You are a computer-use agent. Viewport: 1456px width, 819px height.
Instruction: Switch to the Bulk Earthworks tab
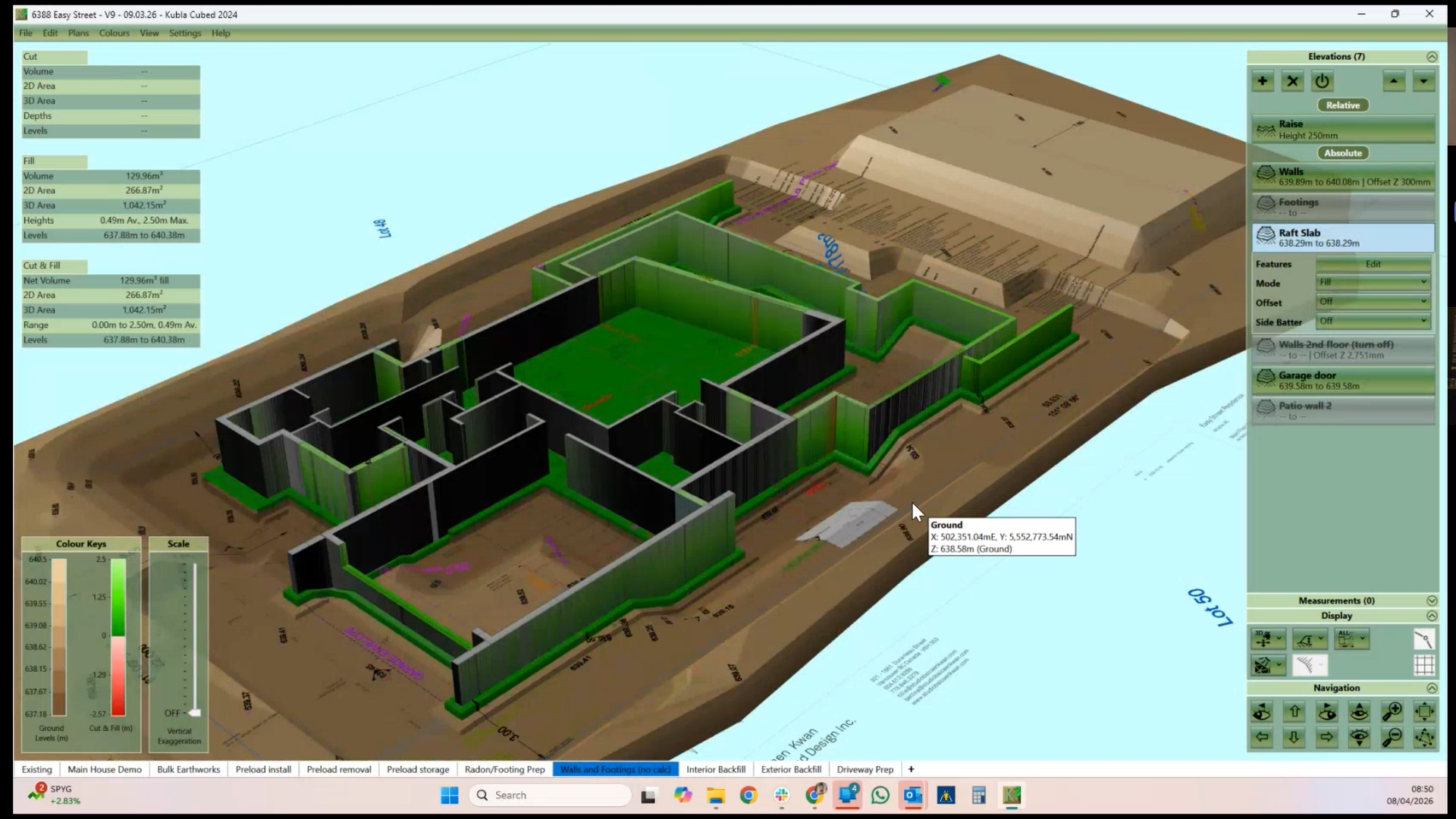[188, 769]
